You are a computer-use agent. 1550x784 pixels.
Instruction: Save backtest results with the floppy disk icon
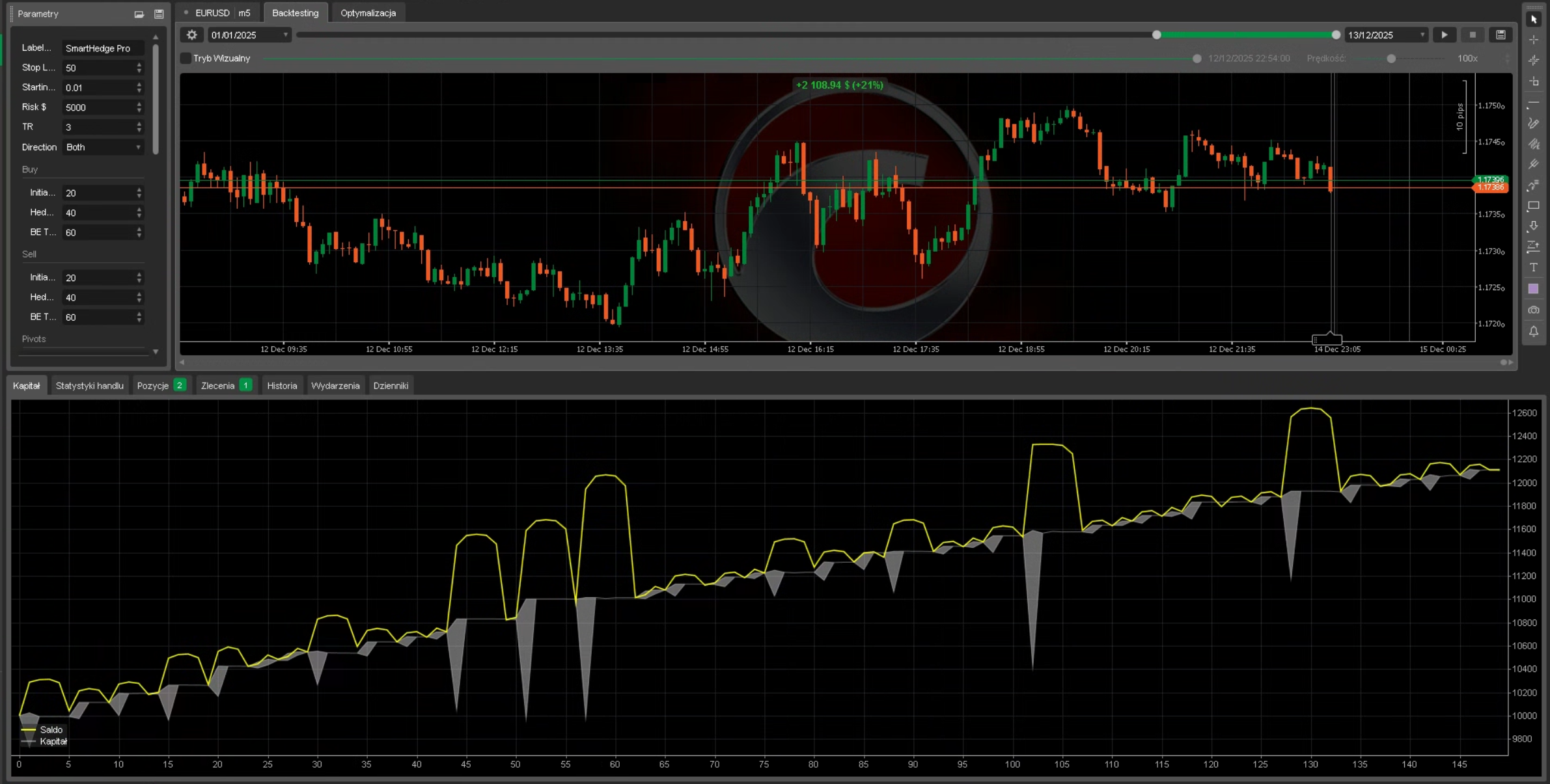point(1501,34)
